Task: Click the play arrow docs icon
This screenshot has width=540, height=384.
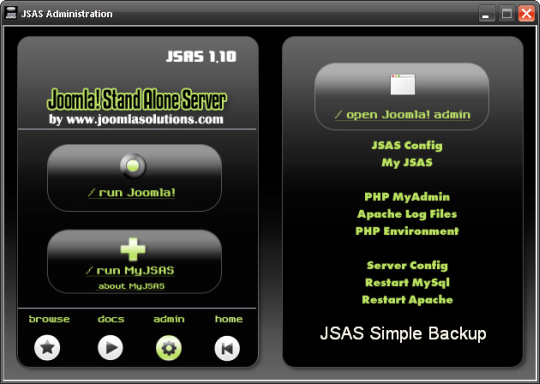Action: pyautogui.click(x=110, y=347)
